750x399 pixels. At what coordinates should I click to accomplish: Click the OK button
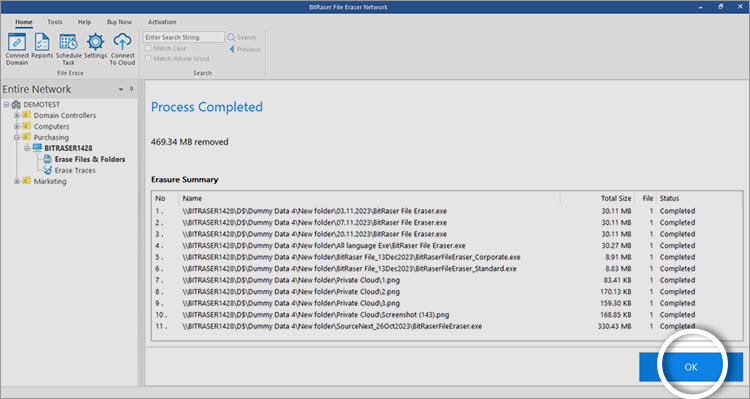click(691, 367)
